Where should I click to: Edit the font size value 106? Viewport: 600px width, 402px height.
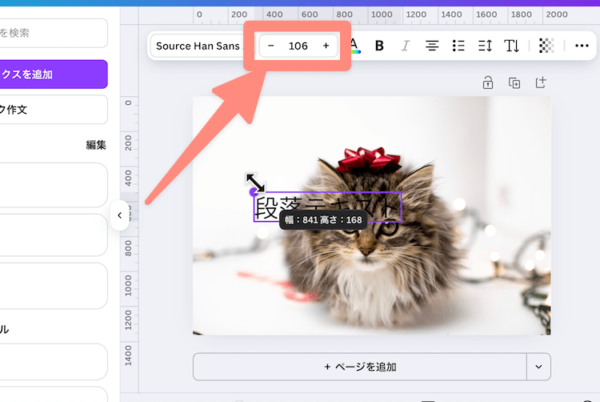tap(298, 46)
